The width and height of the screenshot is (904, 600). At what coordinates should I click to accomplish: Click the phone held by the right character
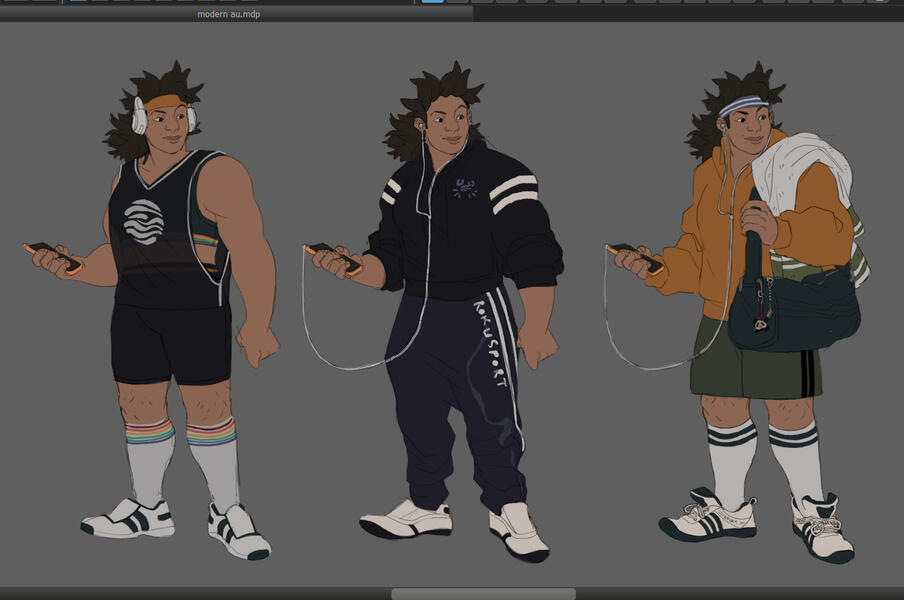pyautogui.click(x=637, y=256)
